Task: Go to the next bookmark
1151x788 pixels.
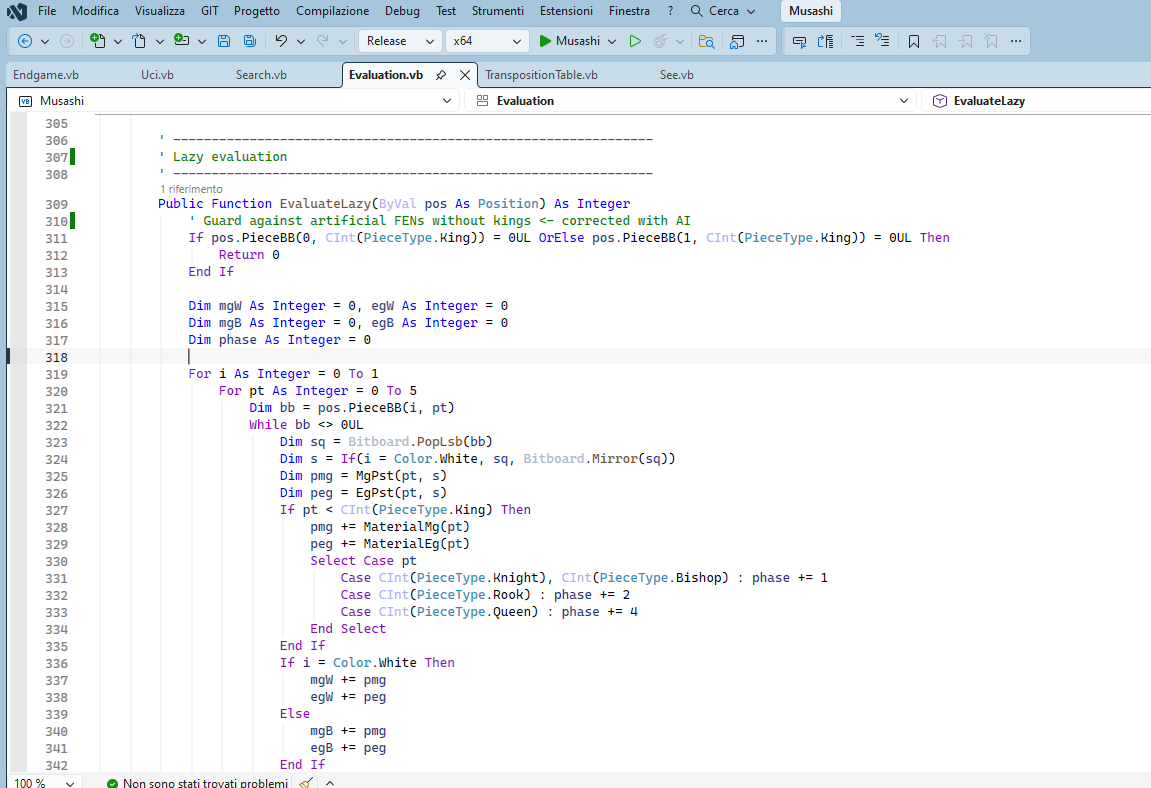Action: tap(966, 41)
